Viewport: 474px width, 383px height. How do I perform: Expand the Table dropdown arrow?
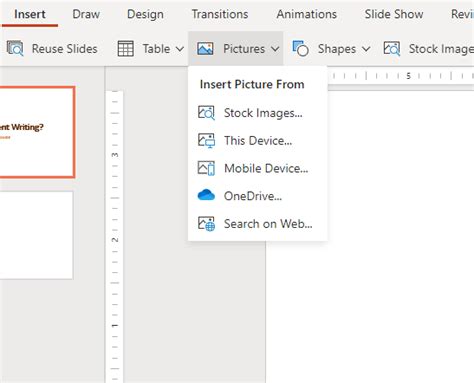click(180, 49)
